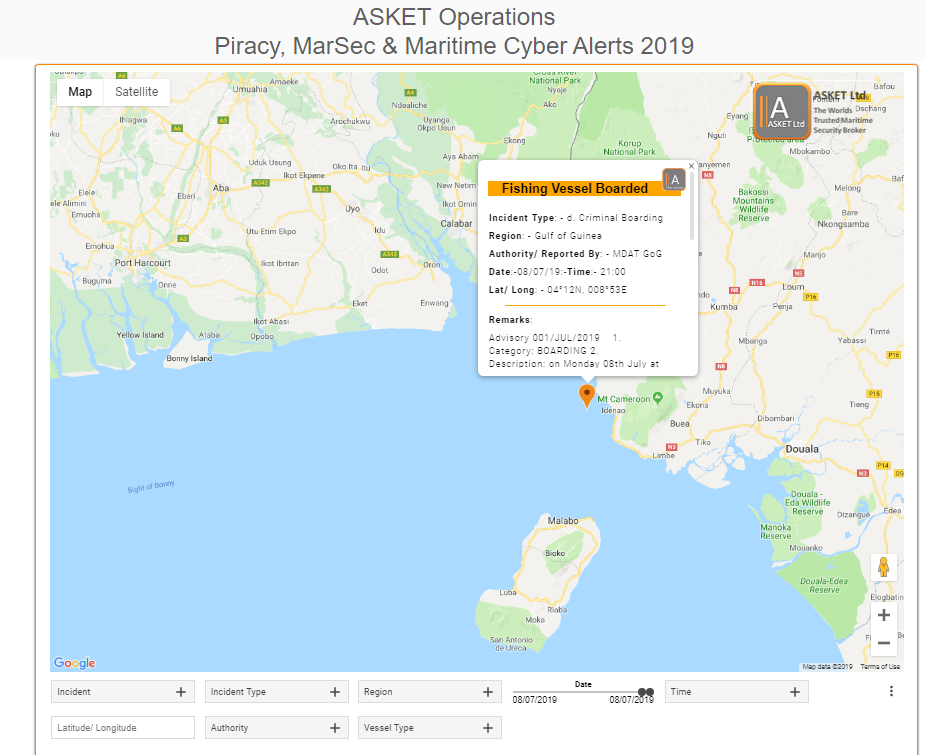The width and height of the screenshot is (926, 755).
Task: Switch to Satellite view
Action: tap(136, 92)
